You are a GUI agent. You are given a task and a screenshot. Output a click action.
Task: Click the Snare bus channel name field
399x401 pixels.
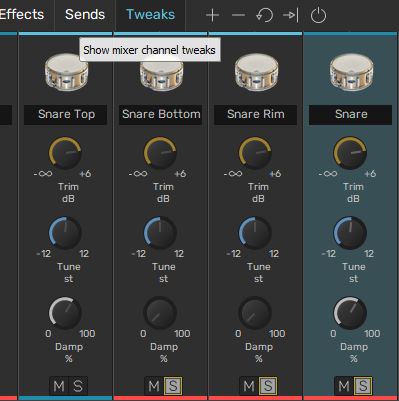[x=350, y=115]
